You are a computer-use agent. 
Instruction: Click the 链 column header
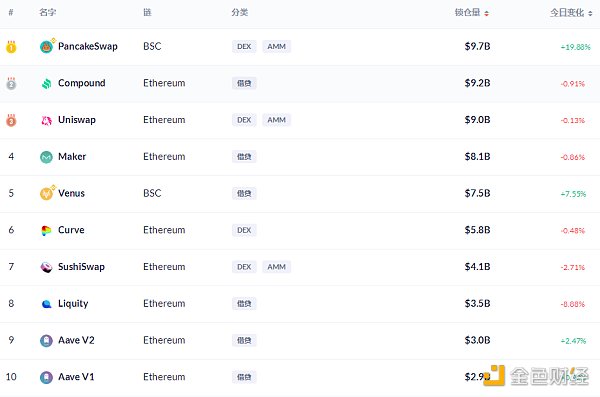147,12
